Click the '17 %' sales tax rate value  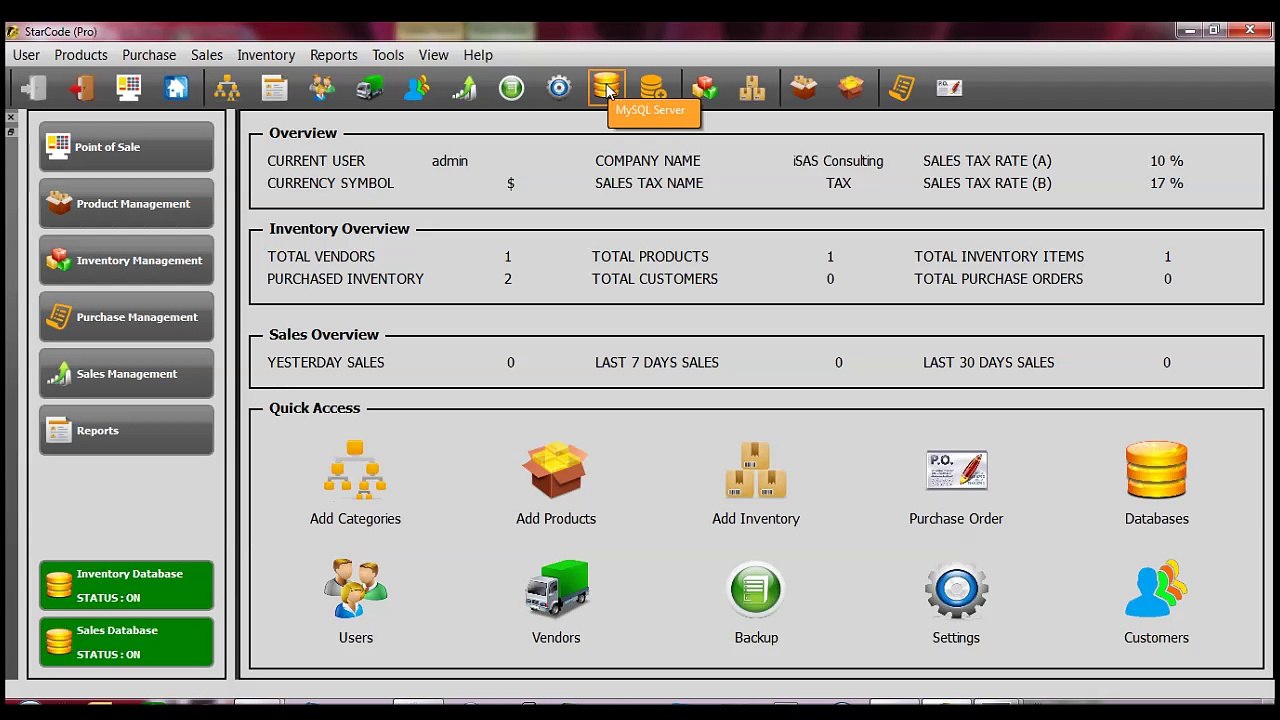1166,184
